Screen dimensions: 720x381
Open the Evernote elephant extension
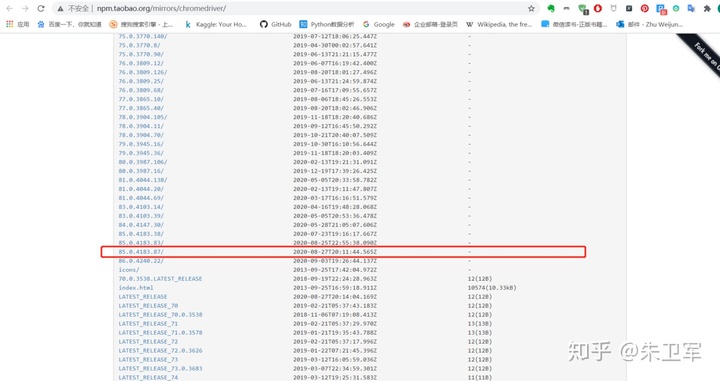pyautogui.click(x=551, y=8)
